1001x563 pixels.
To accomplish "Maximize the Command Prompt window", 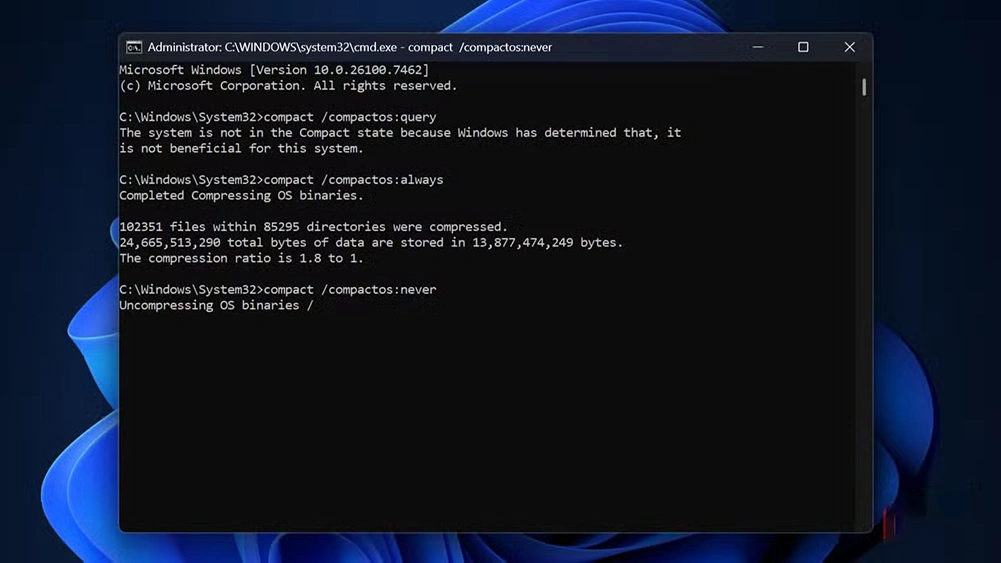I will pyautogui.click(x=803, y=47).
